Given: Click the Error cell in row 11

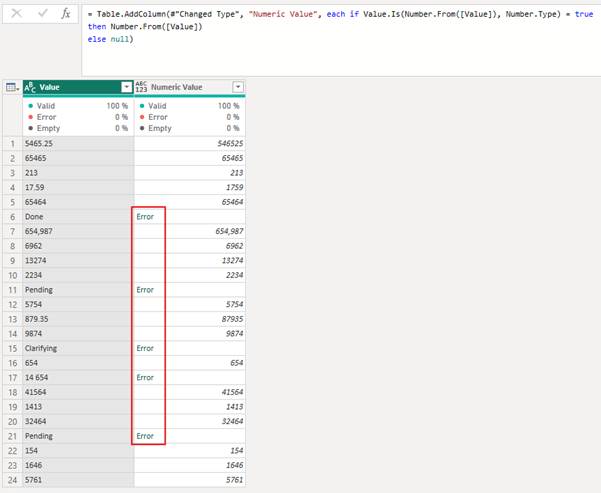Looking at the screenshot, I should pos(146,289).
